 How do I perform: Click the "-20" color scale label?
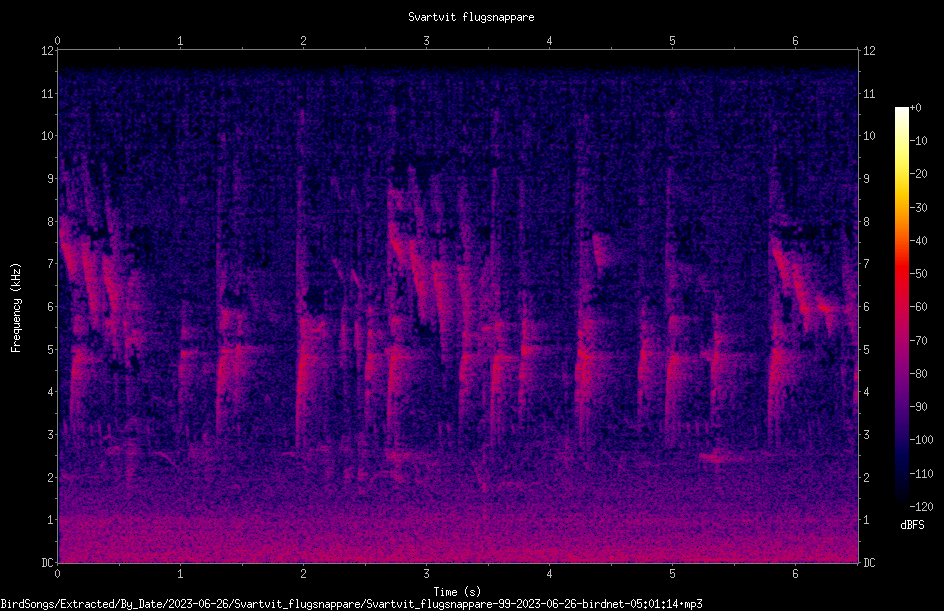[918, 174]
